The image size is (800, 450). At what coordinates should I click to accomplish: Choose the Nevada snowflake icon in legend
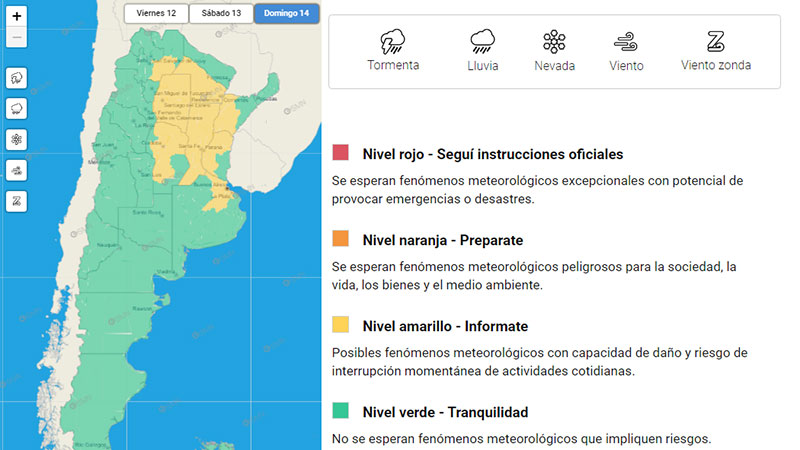tap(553, 42)
